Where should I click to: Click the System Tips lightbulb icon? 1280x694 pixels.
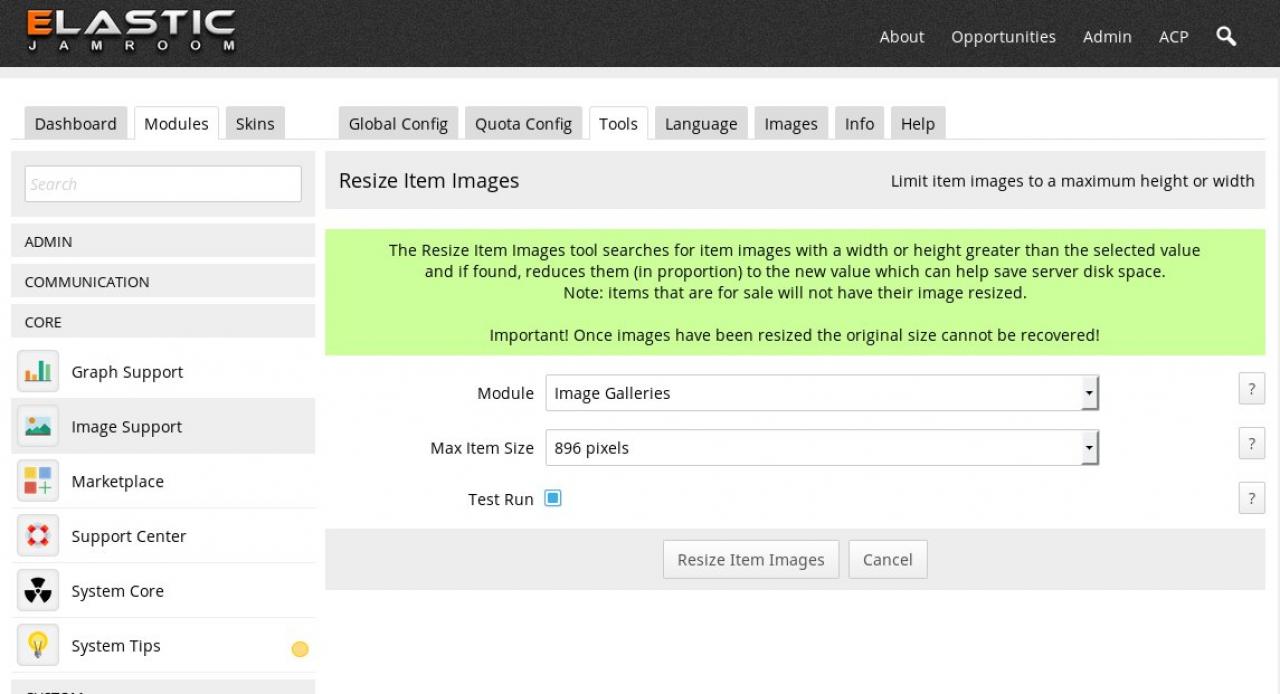click(x=38, y=646)
